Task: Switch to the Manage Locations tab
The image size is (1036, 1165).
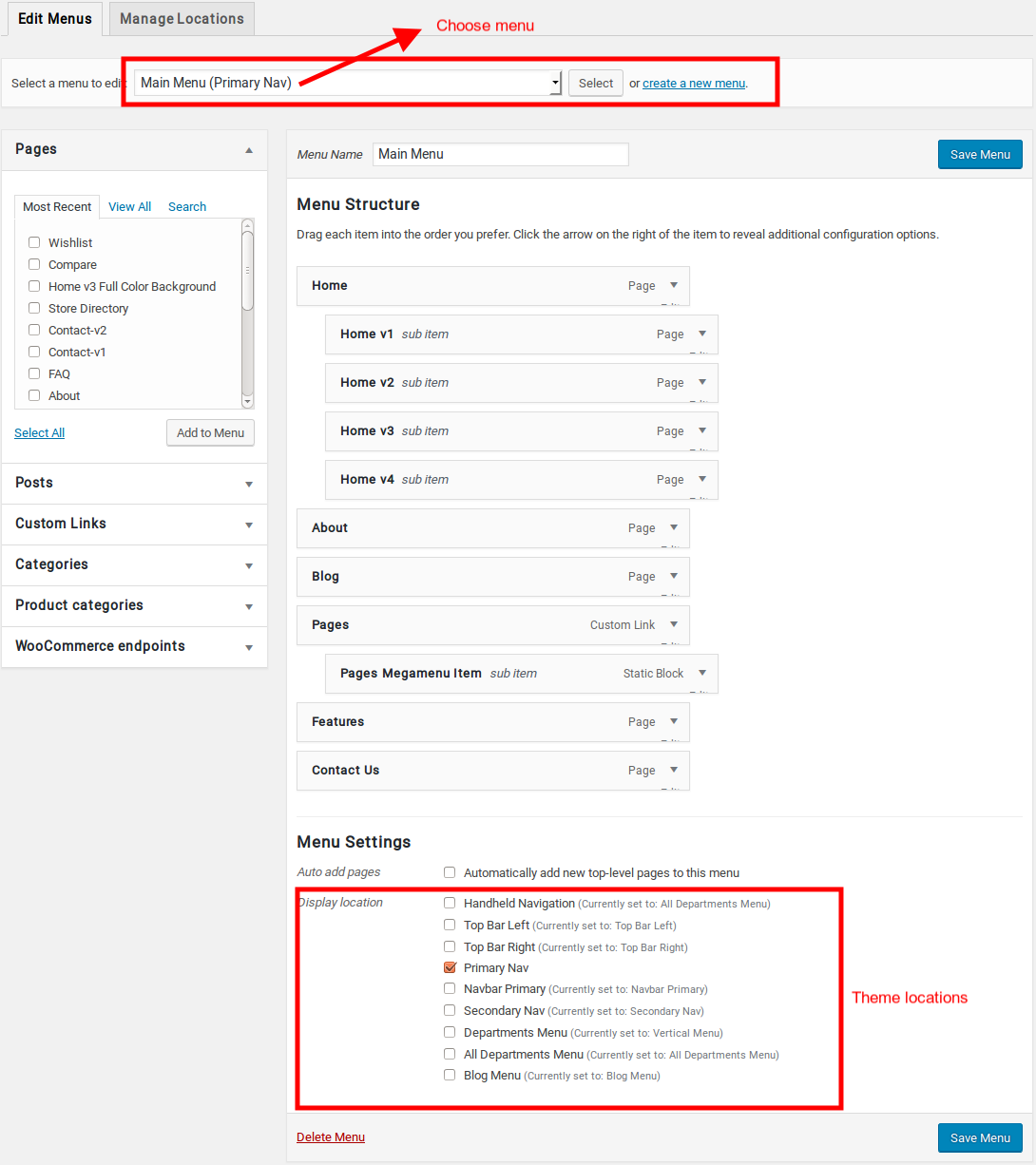Action: pyautogui.click(x=182, y=19)
